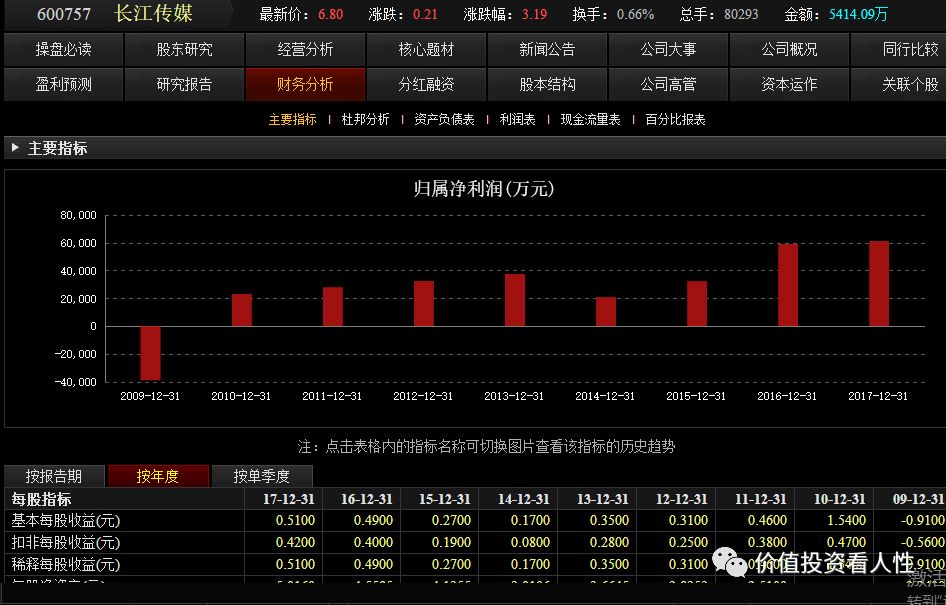Viewport: 946px width, 605px height.
Task: Open the 公司大事 section
Action: (668, 49)
